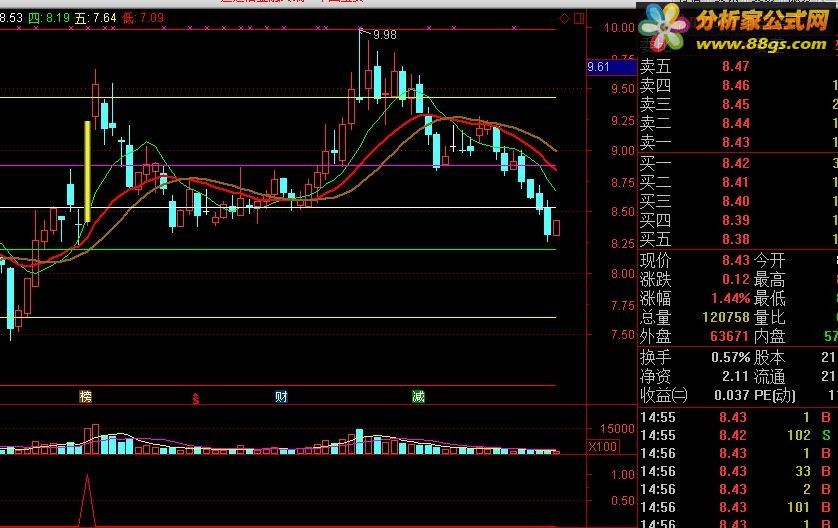
Task: Click the diamond icon above the chart
Action: point(564,19)
